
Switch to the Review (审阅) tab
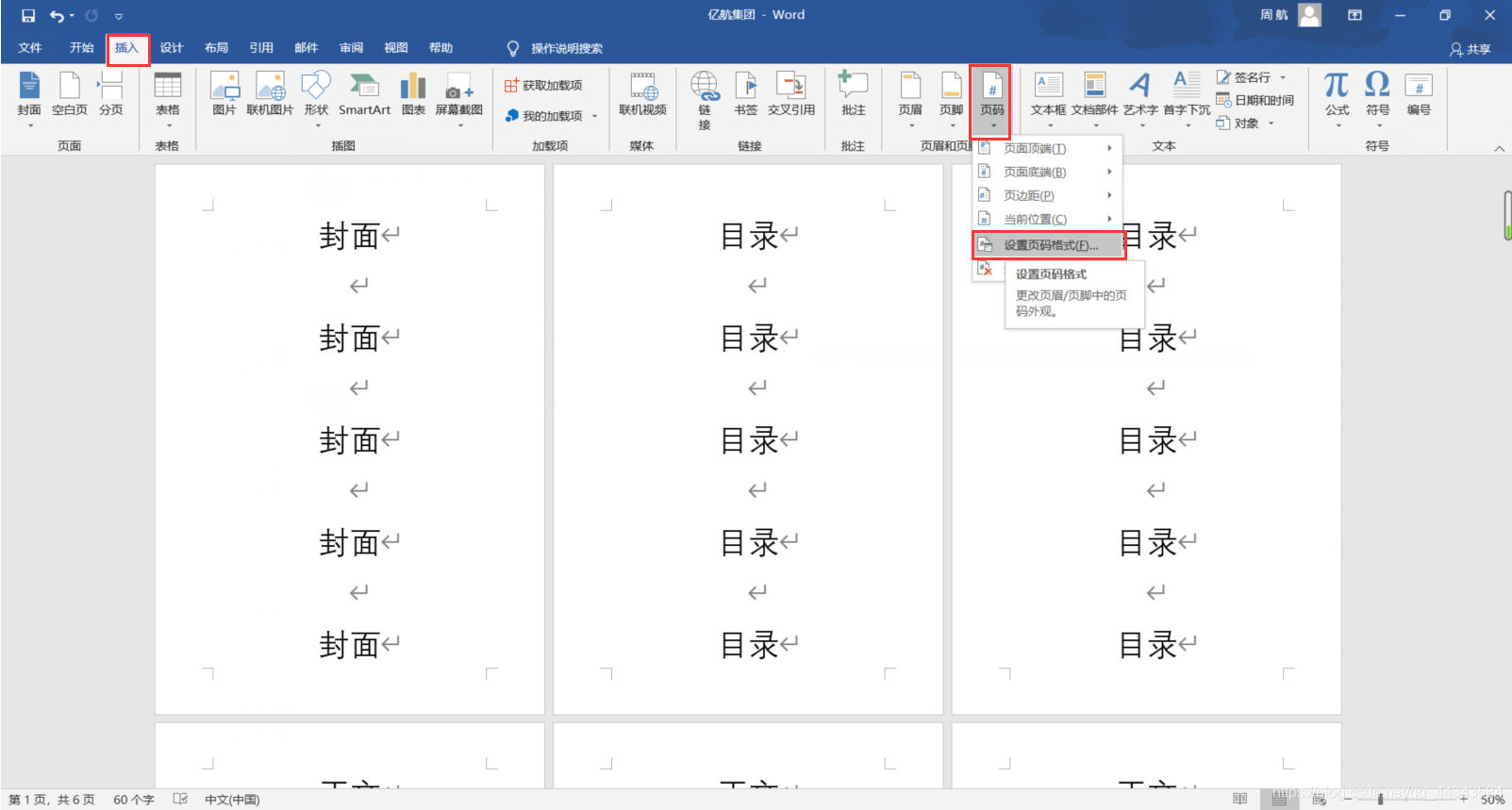click(x=351, y=48)
